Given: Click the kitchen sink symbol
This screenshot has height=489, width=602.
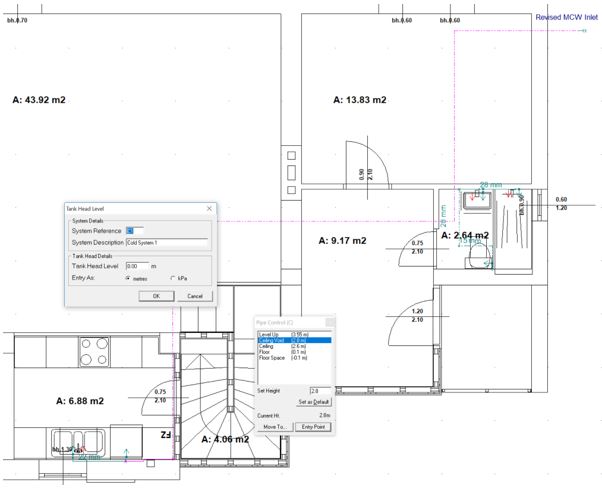Looking at the screenshot, I should tap(78, 443).
